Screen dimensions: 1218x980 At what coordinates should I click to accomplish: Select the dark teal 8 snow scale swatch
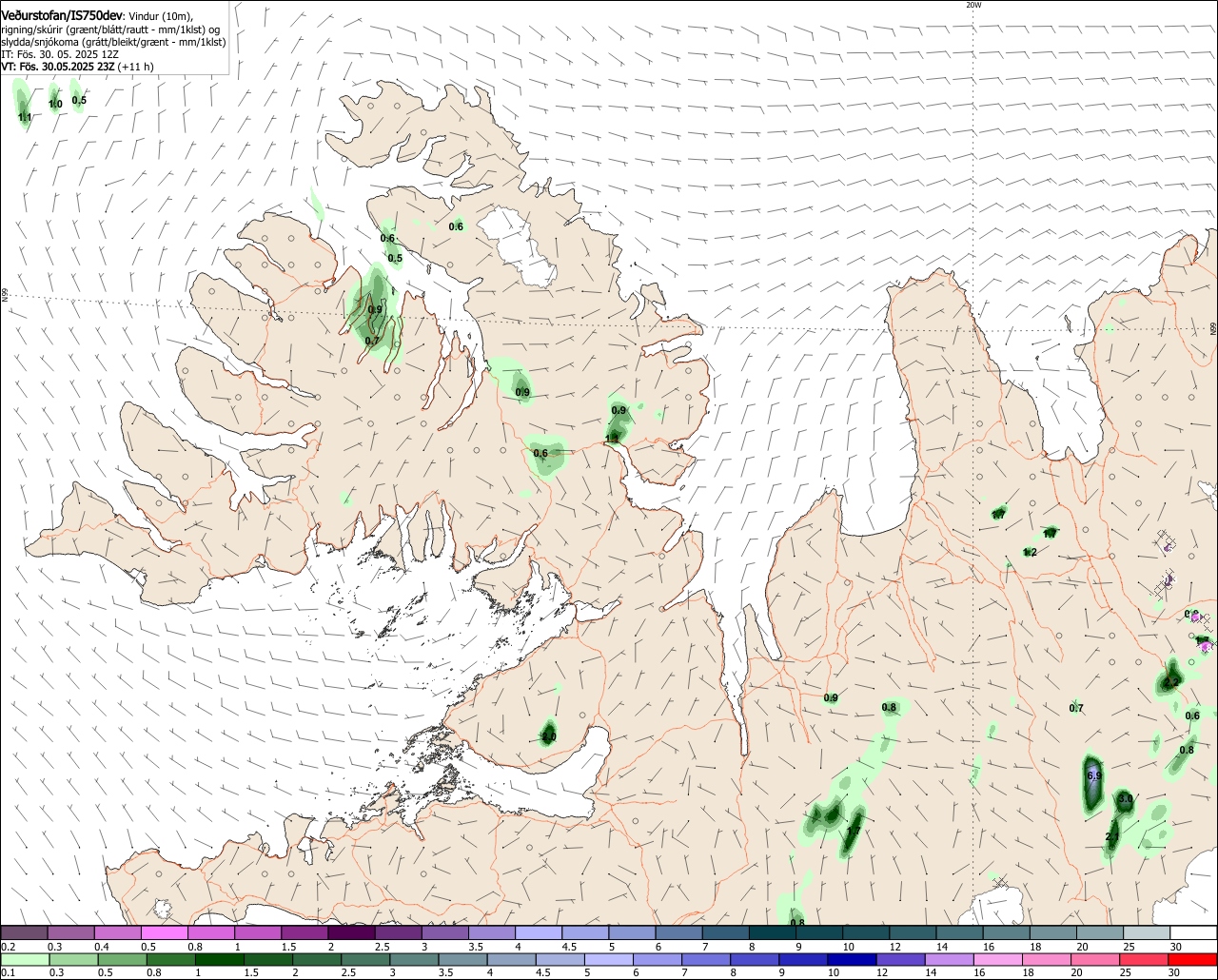pos(773,932)
